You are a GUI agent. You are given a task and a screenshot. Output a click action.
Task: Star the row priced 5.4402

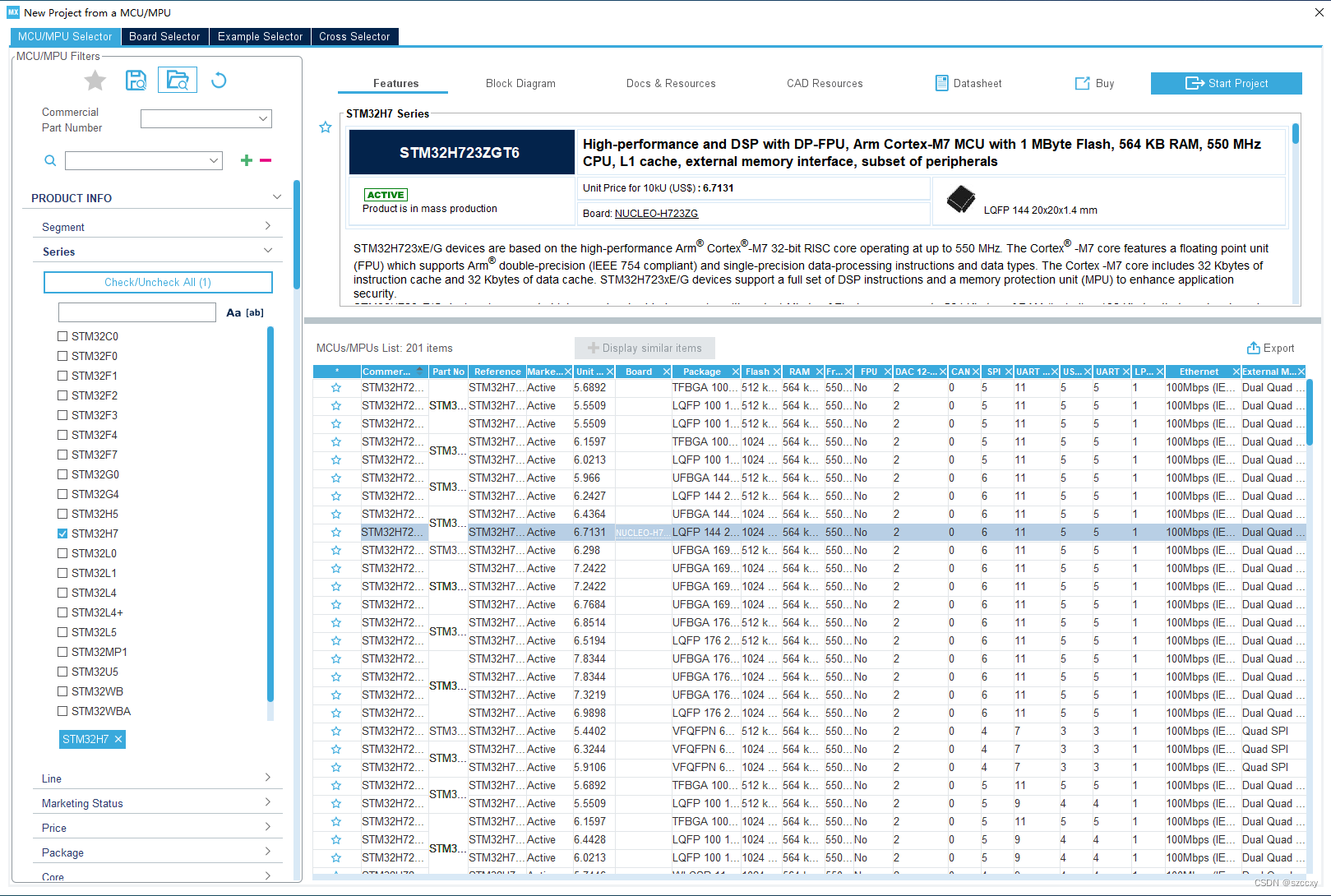pyautogui.click(x=336, y=732)
